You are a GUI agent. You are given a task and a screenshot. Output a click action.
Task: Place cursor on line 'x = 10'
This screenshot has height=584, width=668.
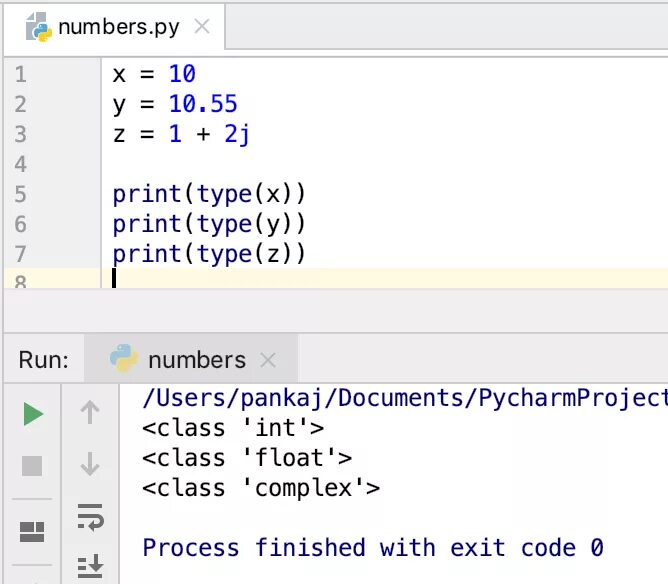pyautogui.click(x=154, y=74)
